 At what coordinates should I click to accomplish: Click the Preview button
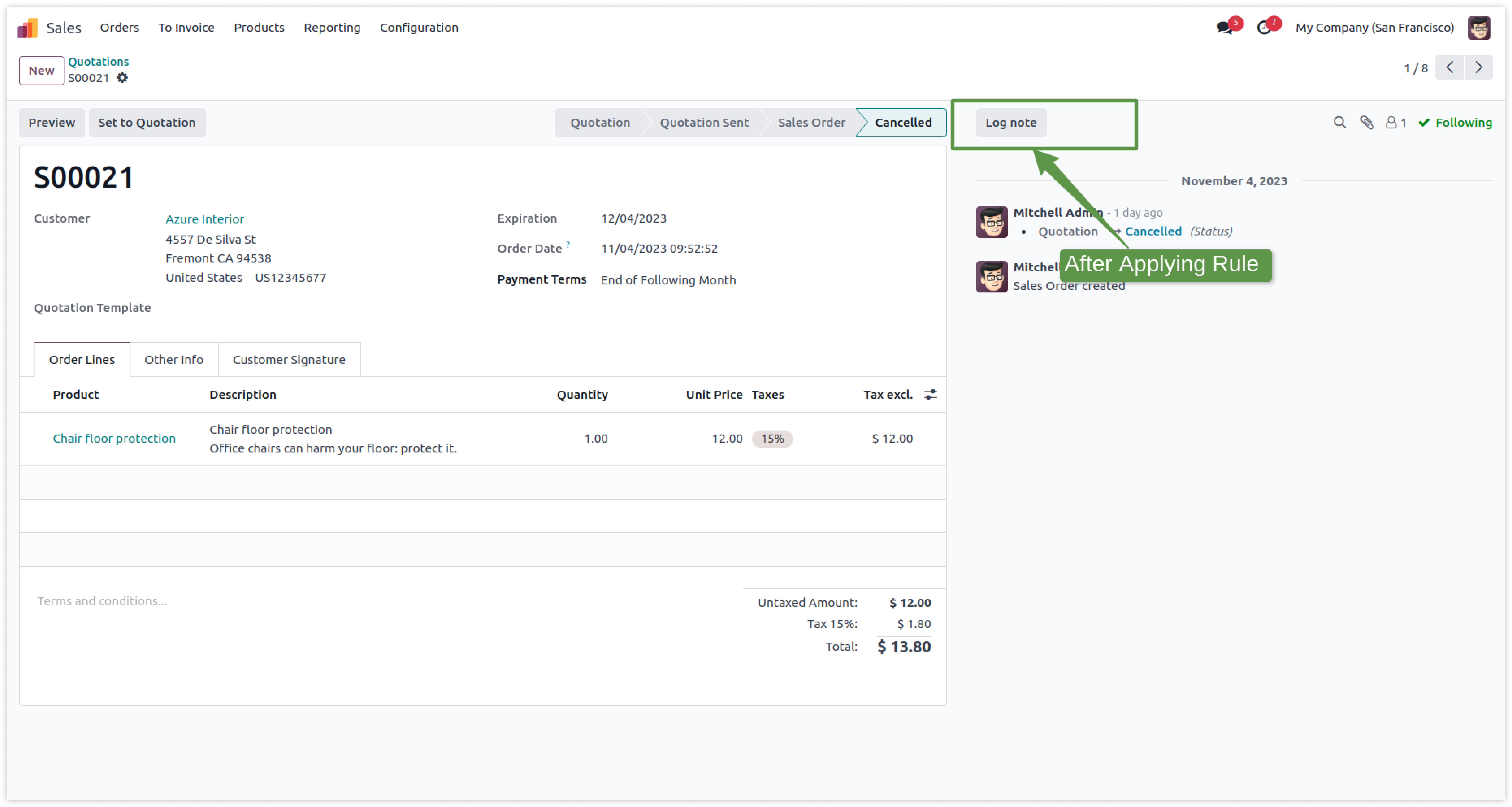52,123
